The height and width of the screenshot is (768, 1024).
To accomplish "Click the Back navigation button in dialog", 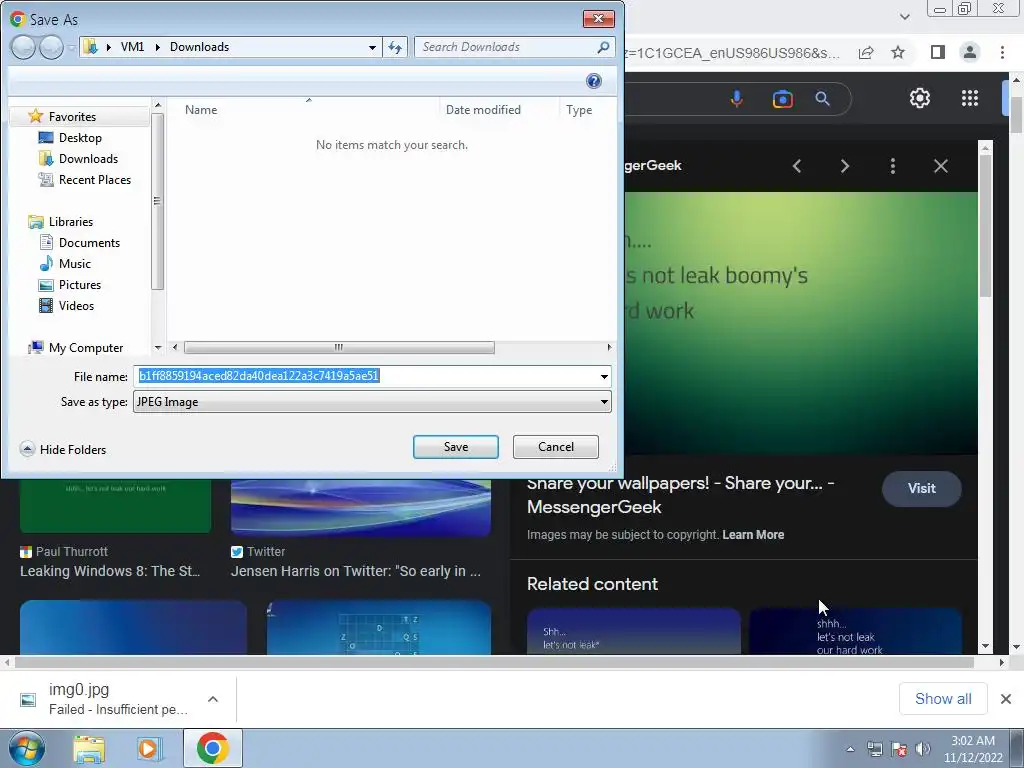I will 23,47.
